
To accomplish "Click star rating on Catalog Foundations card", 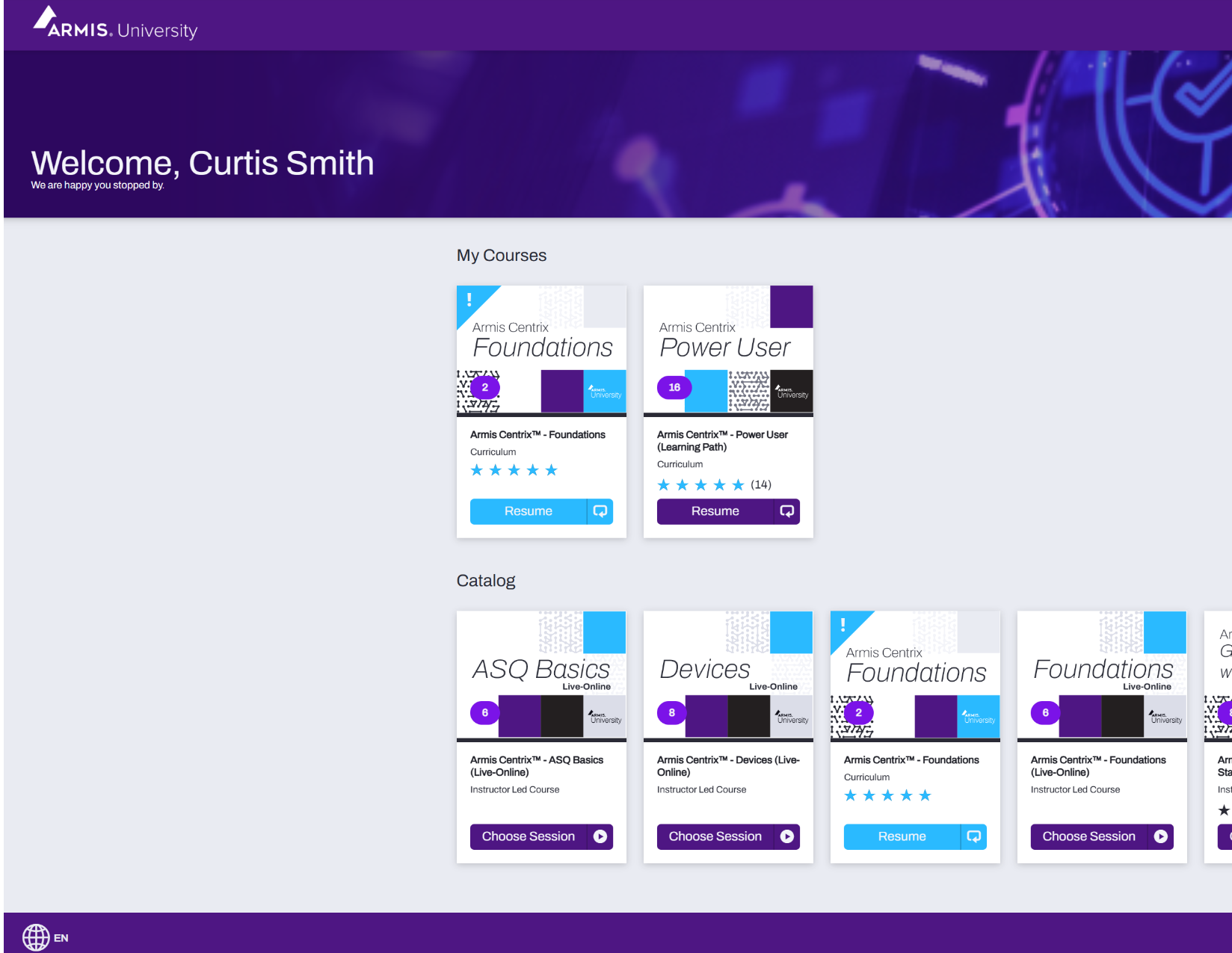I will tap(887, 795).
